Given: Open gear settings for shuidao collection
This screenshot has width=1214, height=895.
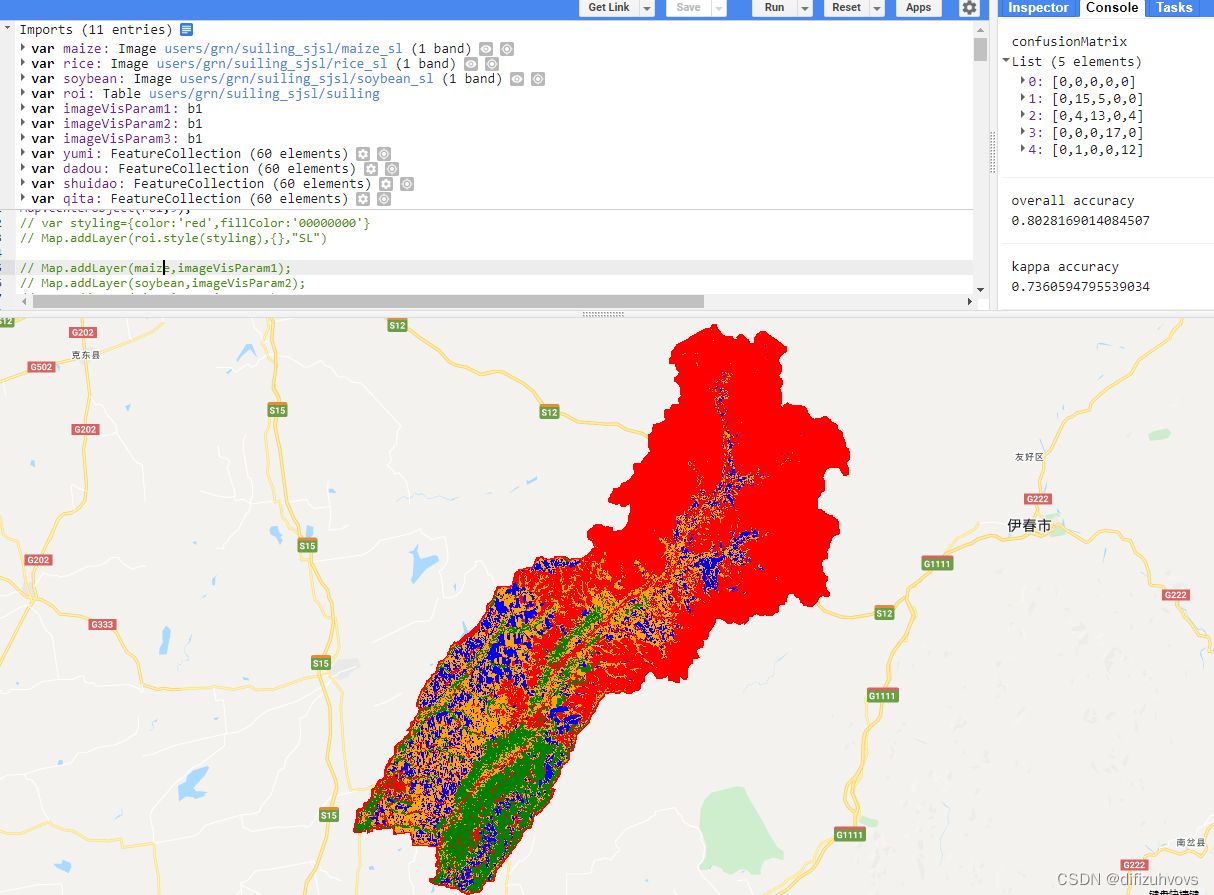Looking at the screenshot, I should click(x=386, y=184).
